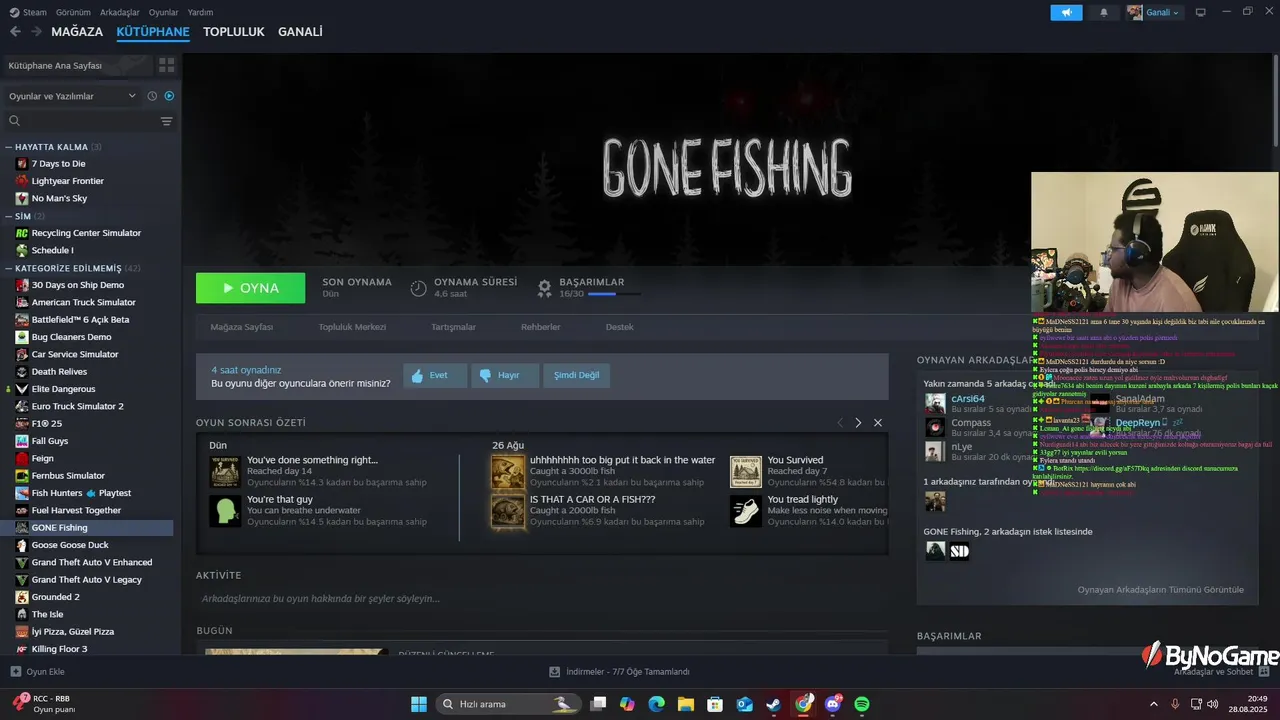Select Goose Goose Duck in library
This screenshot has height=720, width=1280.
point(70,545)
